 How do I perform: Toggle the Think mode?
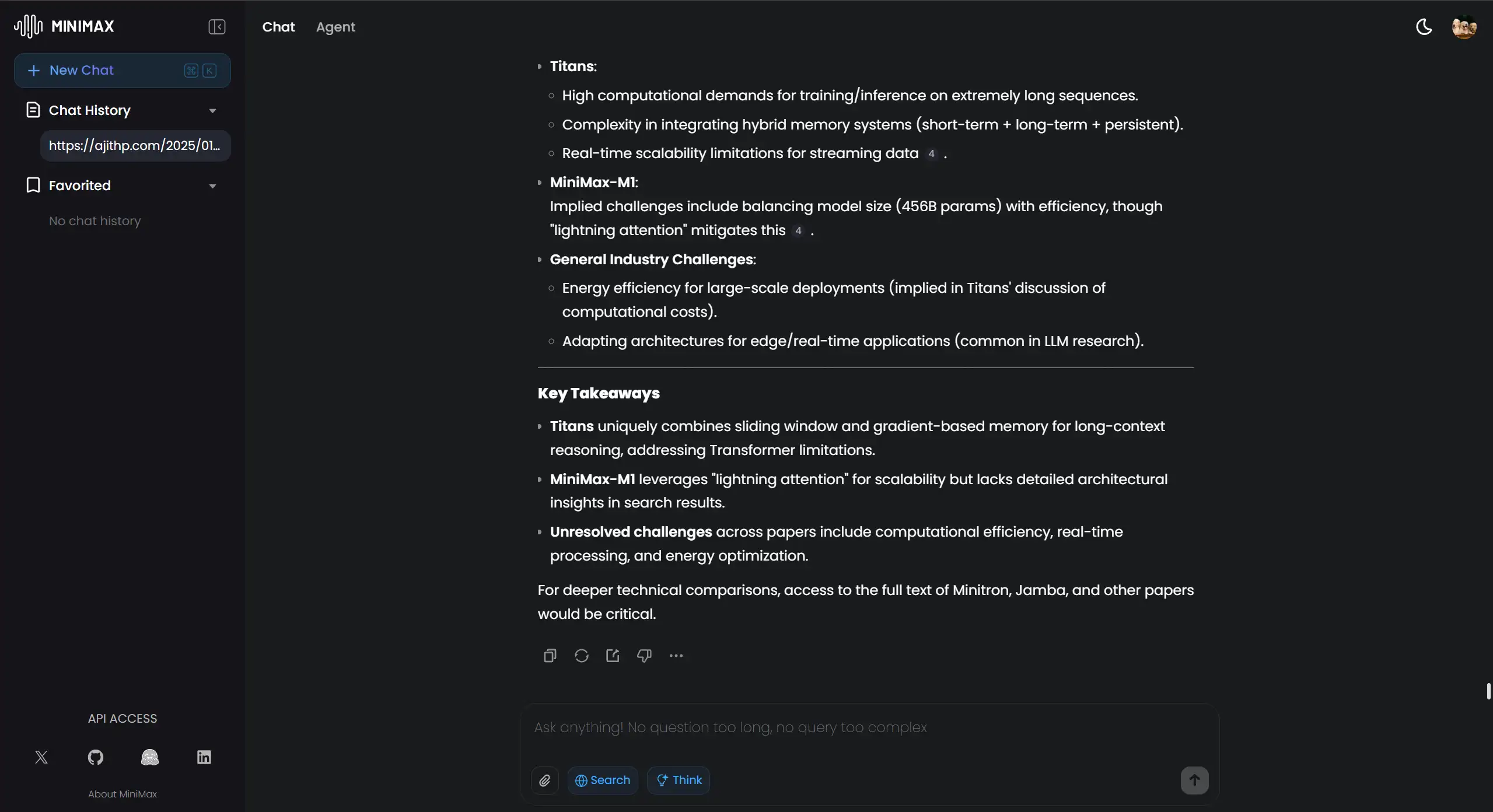(x=679, y=780)
